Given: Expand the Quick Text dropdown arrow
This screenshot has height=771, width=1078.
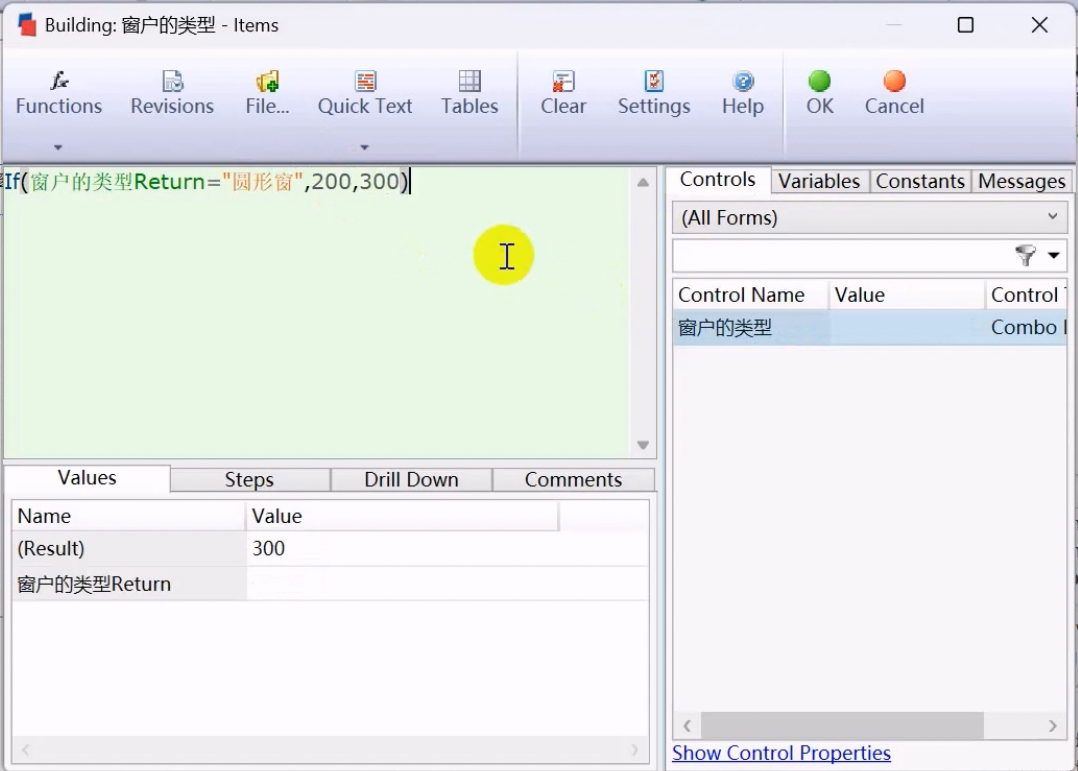Looking at the screenshot, I should (x=364, y=147).
